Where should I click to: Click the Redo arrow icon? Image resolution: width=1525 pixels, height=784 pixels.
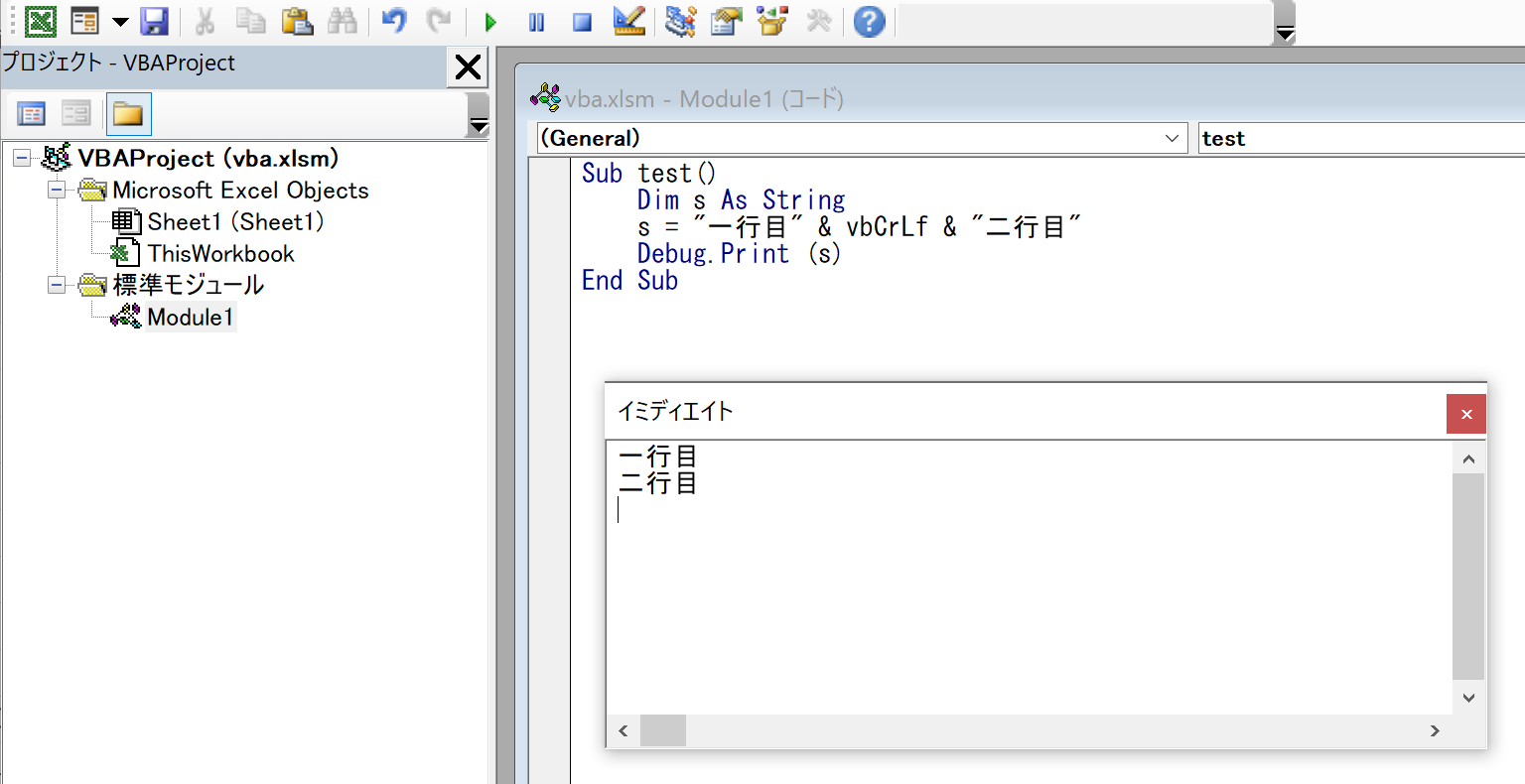[x=439, y=21]
